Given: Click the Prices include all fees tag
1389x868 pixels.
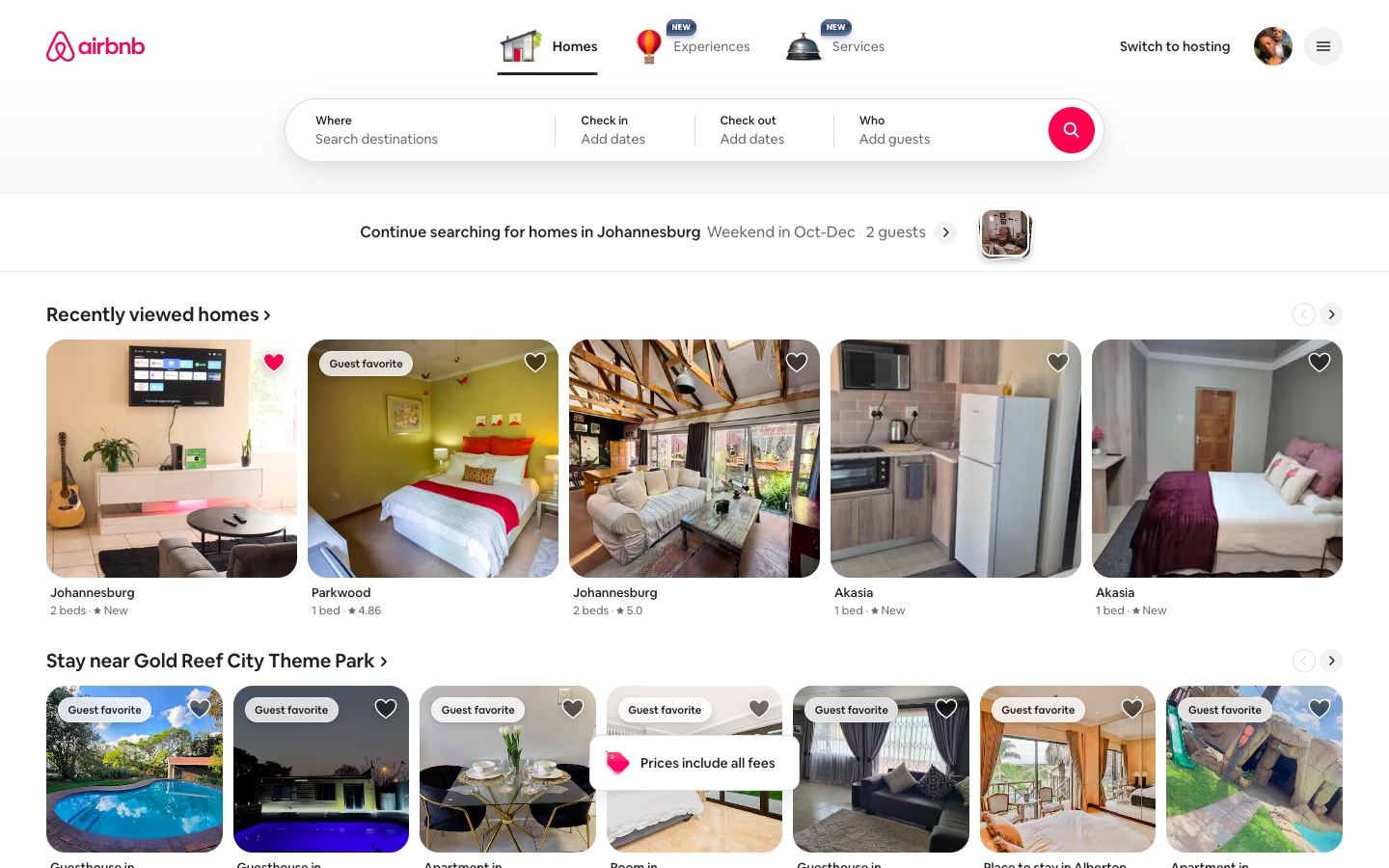Looking at the screenshot, I should (694, 763).
